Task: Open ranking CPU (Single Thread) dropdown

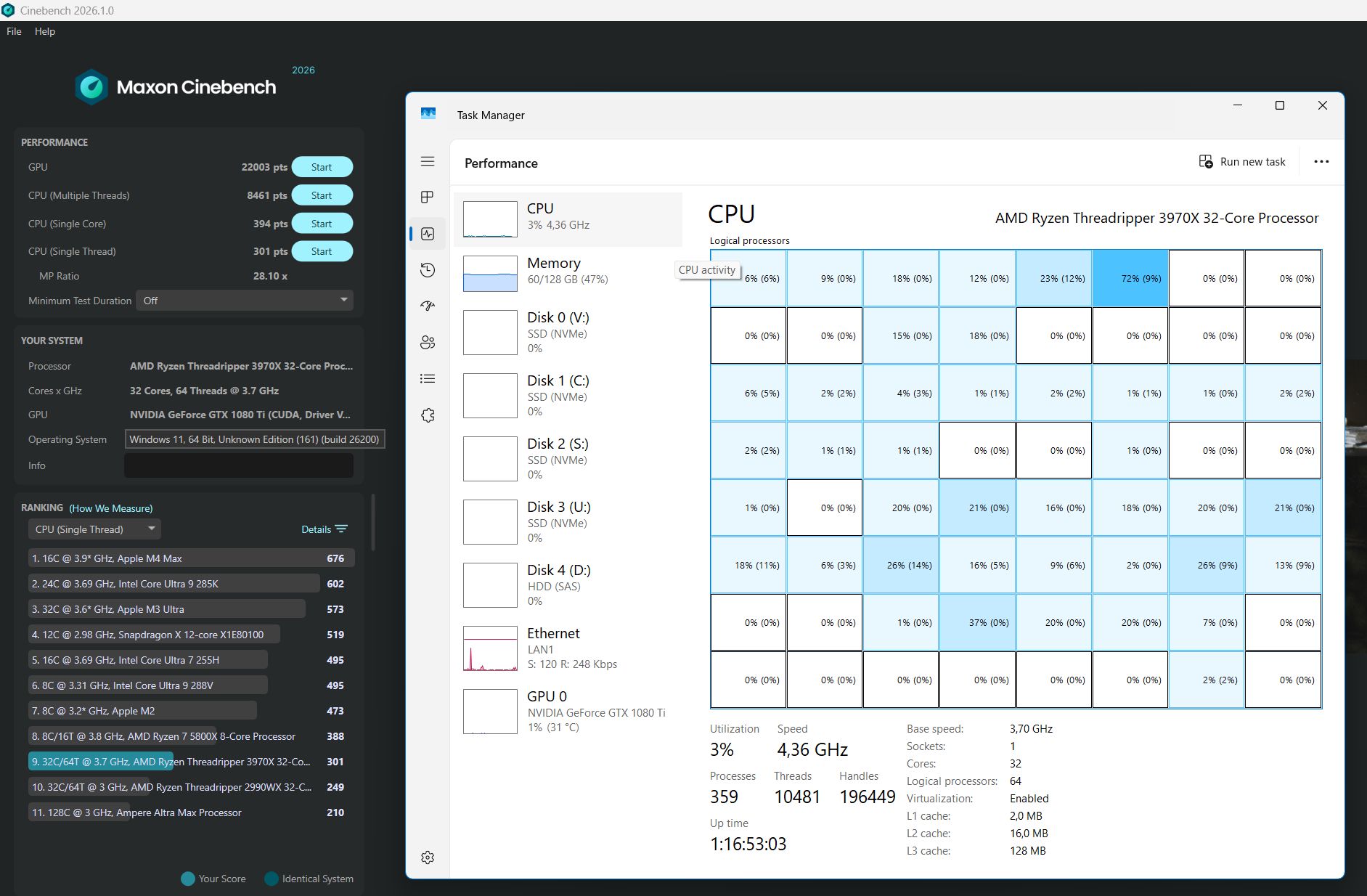Action: point(94,529)
